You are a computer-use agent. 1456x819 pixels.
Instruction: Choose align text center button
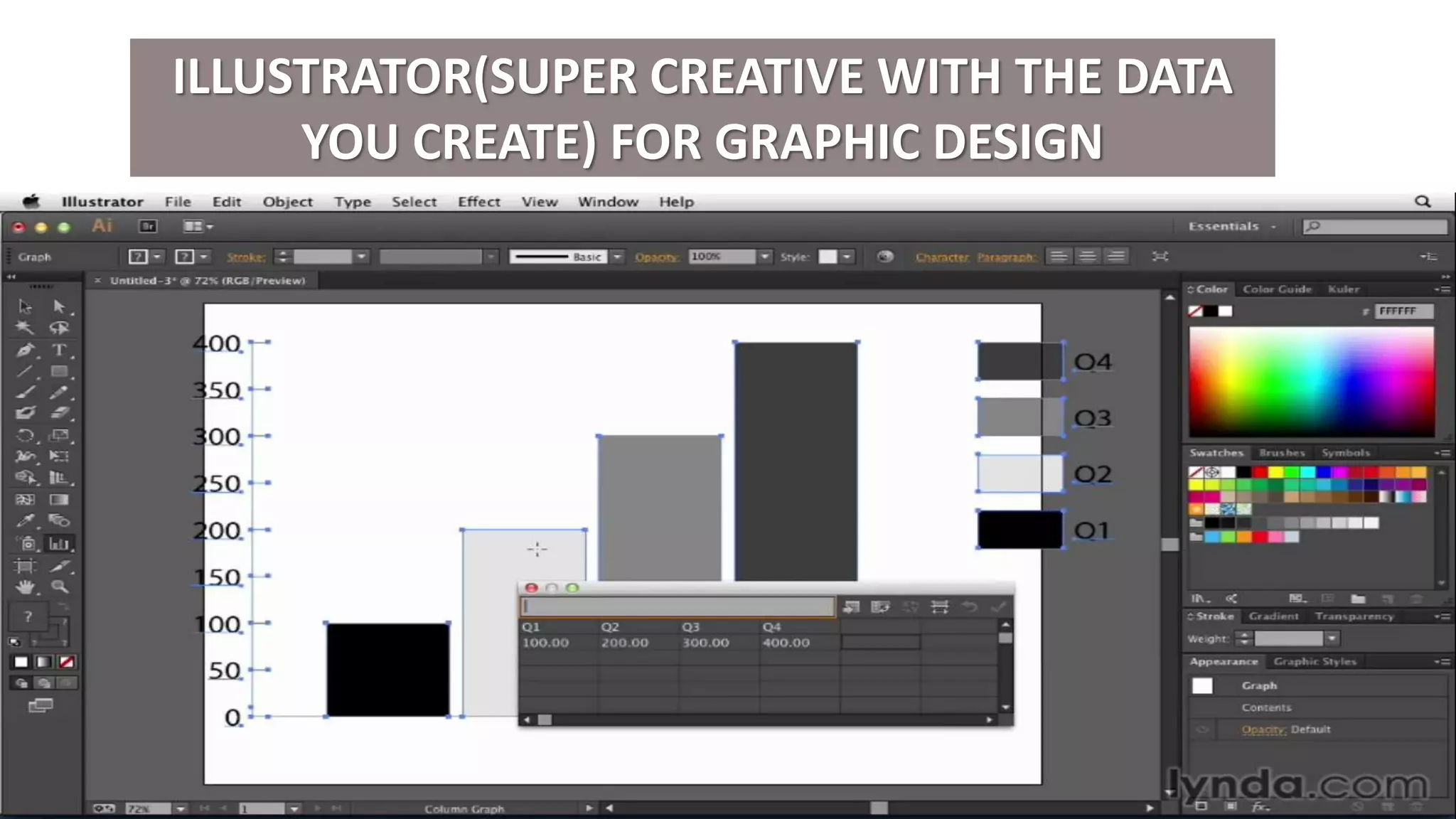click(1087, 257)
